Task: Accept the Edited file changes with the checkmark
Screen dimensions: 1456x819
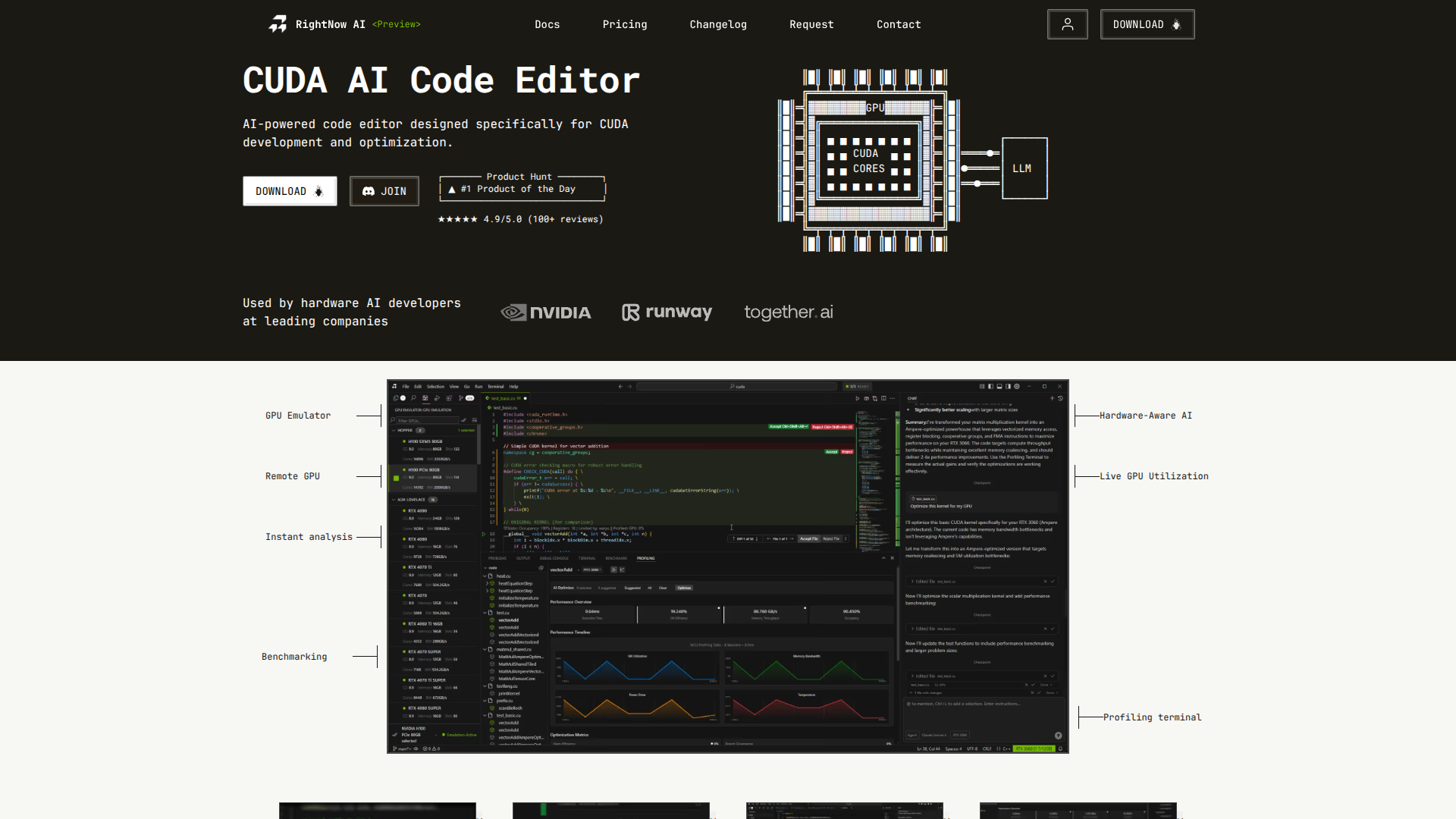Action: click(1053, 582)
